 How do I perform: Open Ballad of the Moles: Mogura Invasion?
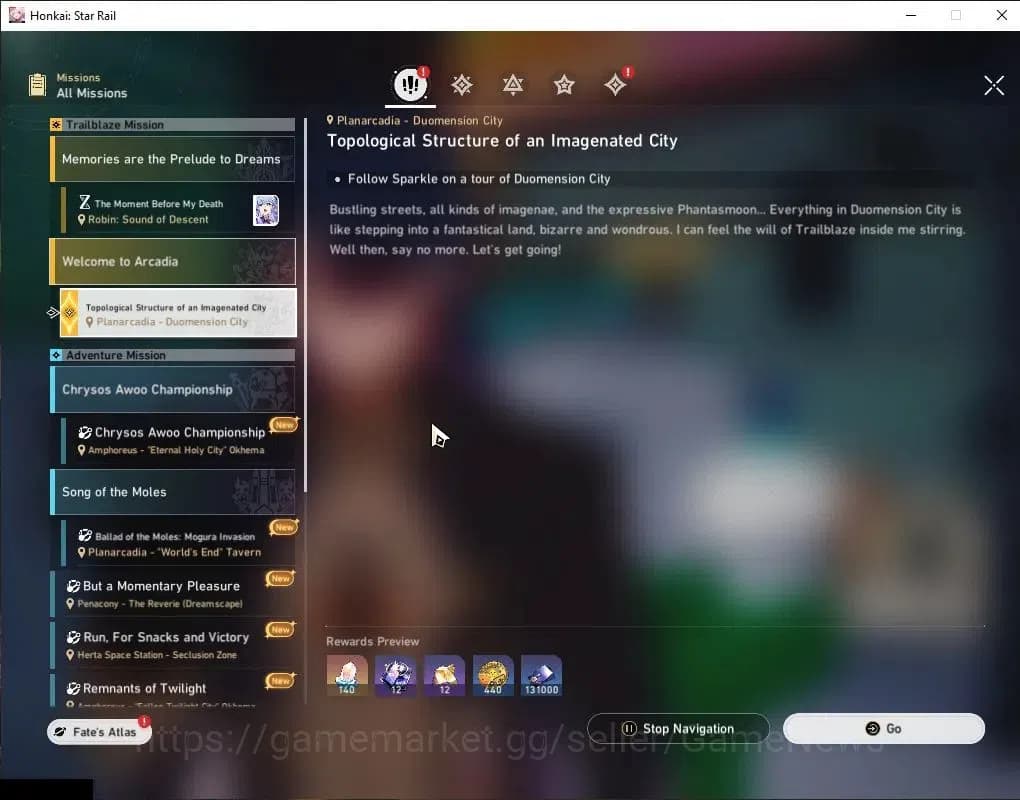(178, 543)
